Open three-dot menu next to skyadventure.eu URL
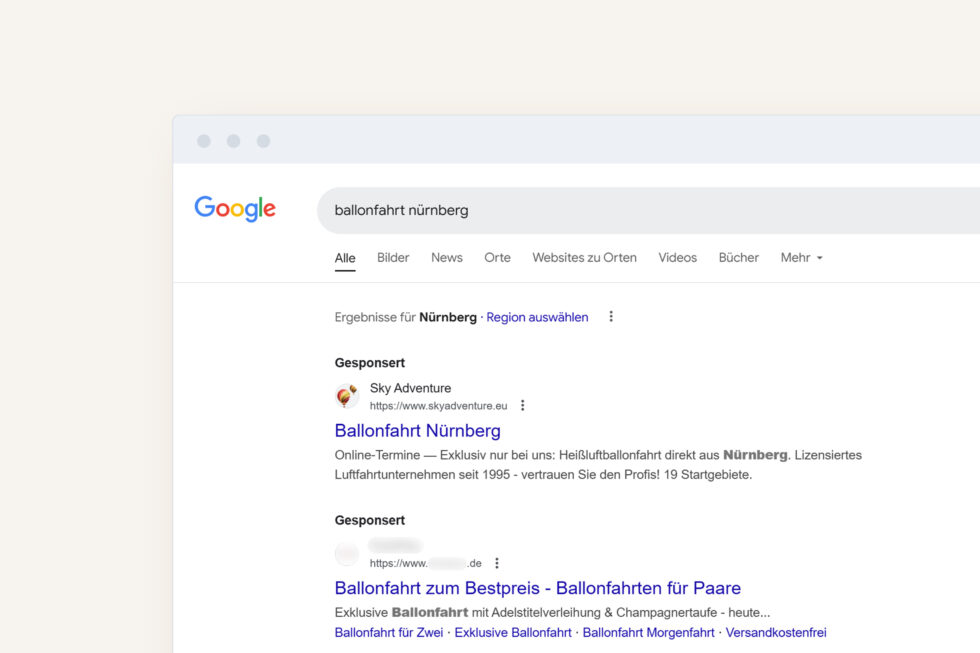 click(522, 406)
